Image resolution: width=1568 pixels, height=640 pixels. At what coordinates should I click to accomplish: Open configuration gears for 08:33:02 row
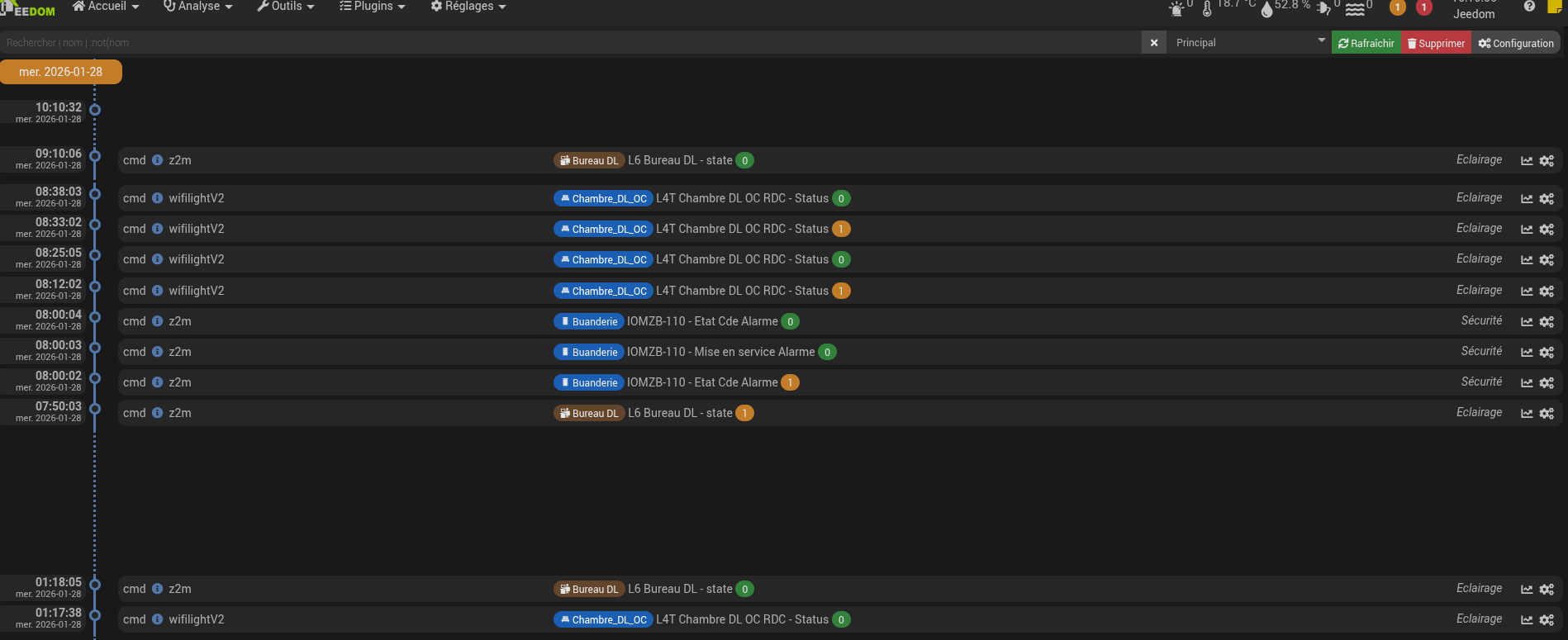coord(1547,230)
